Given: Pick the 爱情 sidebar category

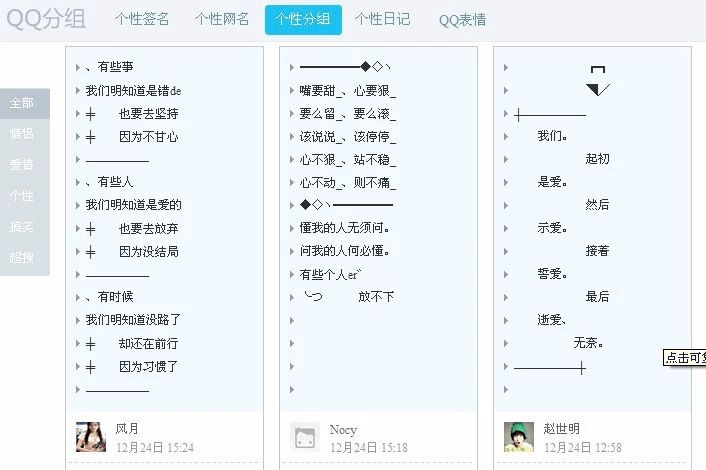Looking at the screenshot, I should [22, 165].
